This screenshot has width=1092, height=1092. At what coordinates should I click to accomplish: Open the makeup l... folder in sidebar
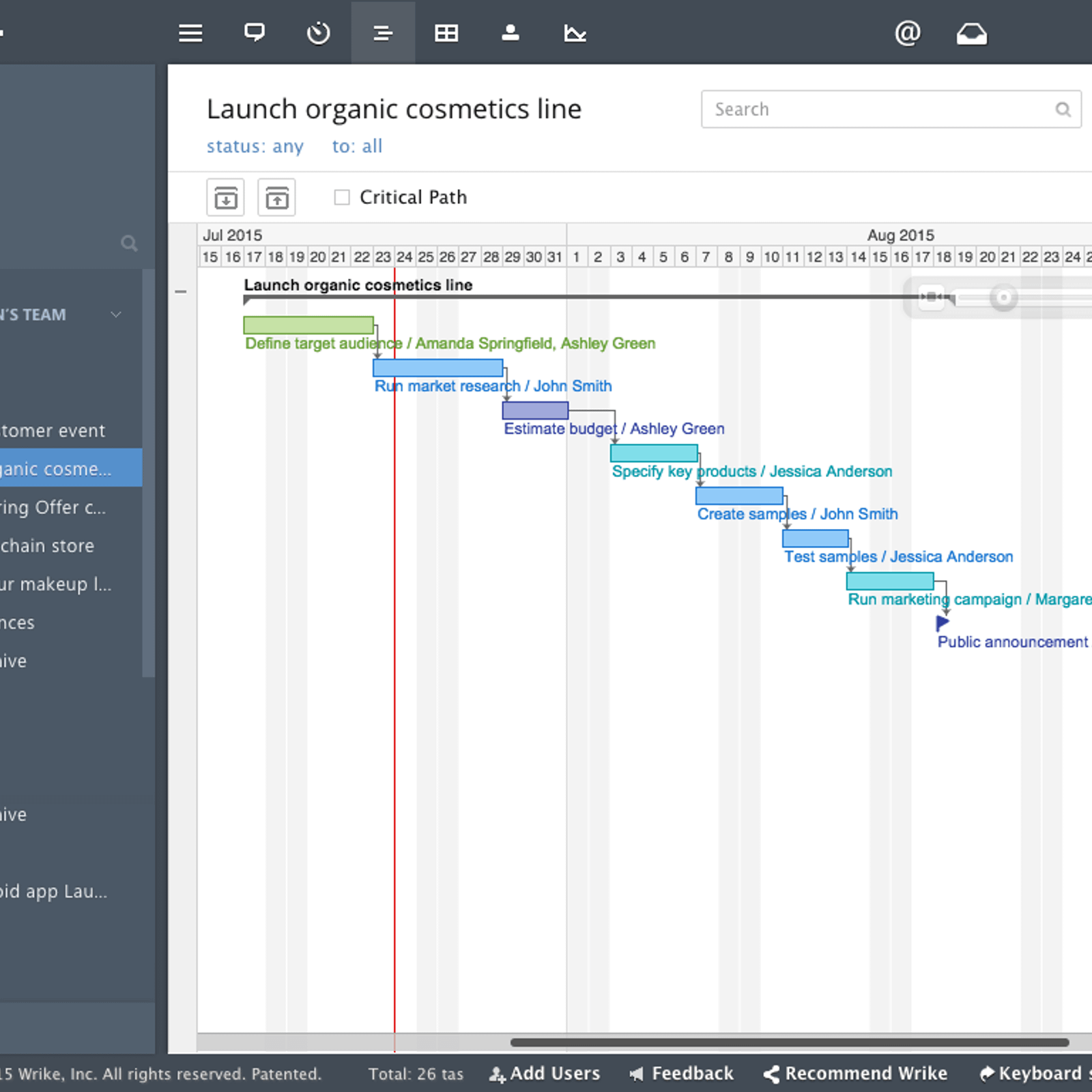pos(71,584)
